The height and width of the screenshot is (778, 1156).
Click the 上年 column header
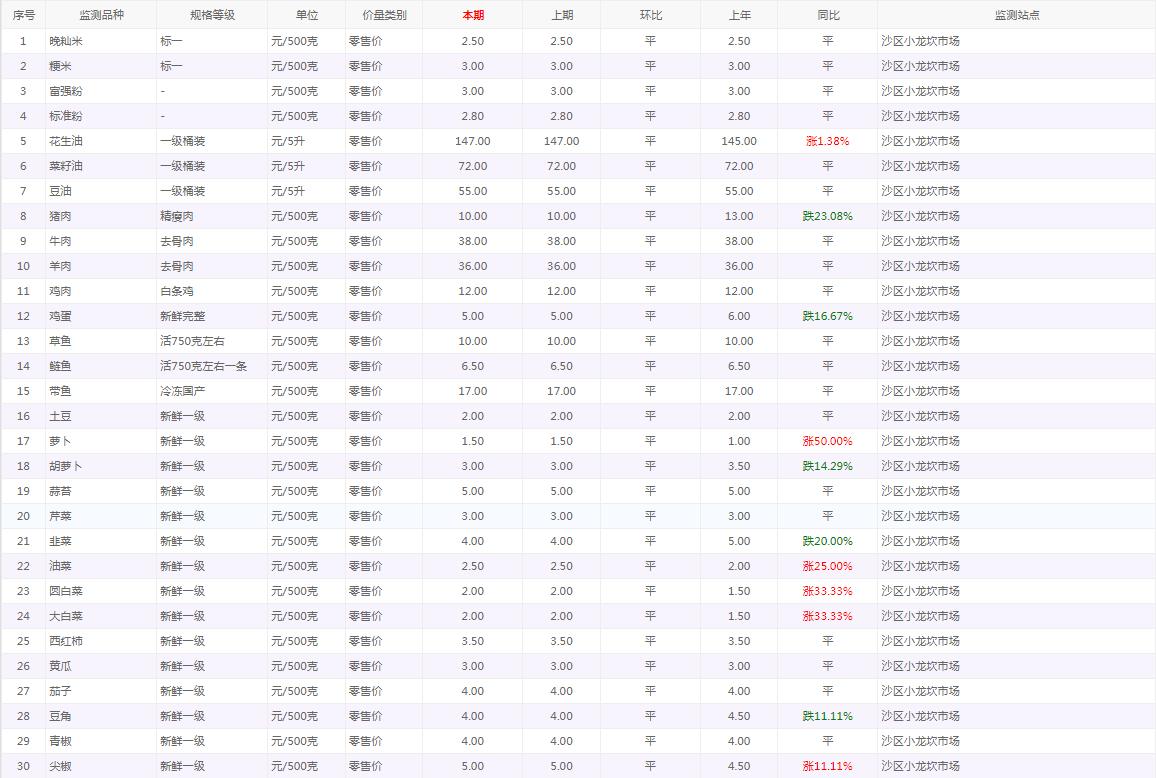pos(738,15)
